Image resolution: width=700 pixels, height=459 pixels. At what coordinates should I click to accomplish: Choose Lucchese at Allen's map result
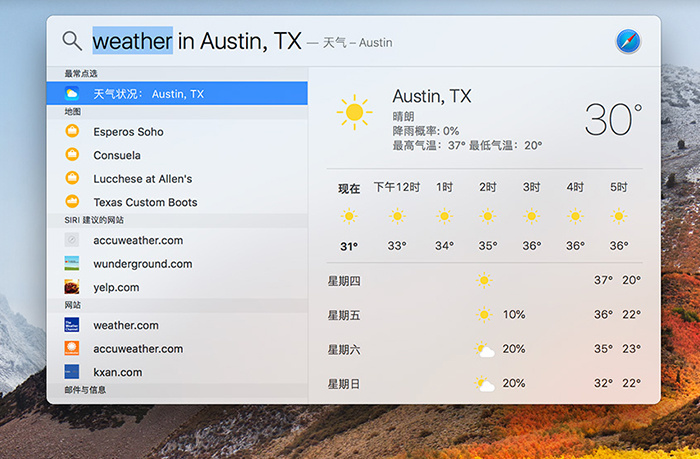(142, 179)
